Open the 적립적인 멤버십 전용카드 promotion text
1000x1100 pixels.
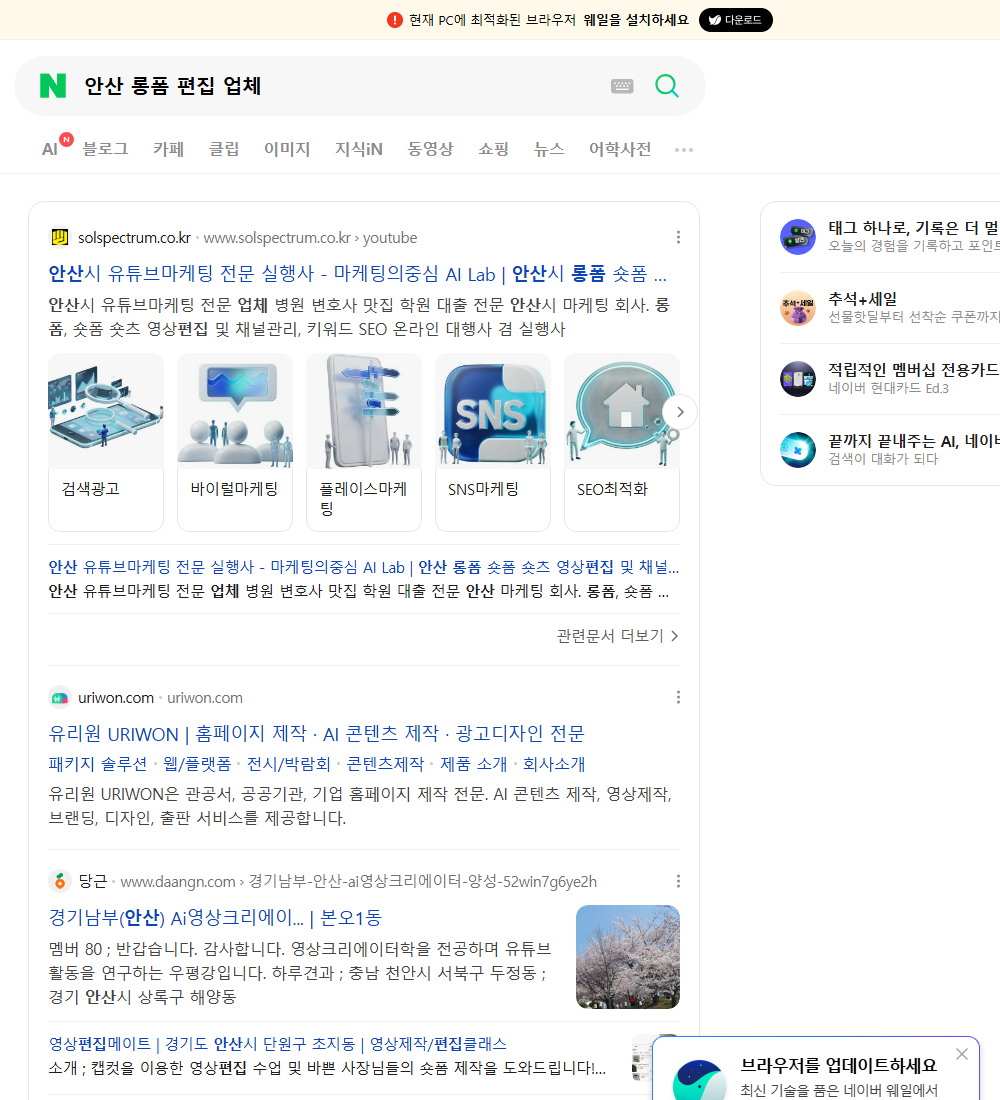914,370
